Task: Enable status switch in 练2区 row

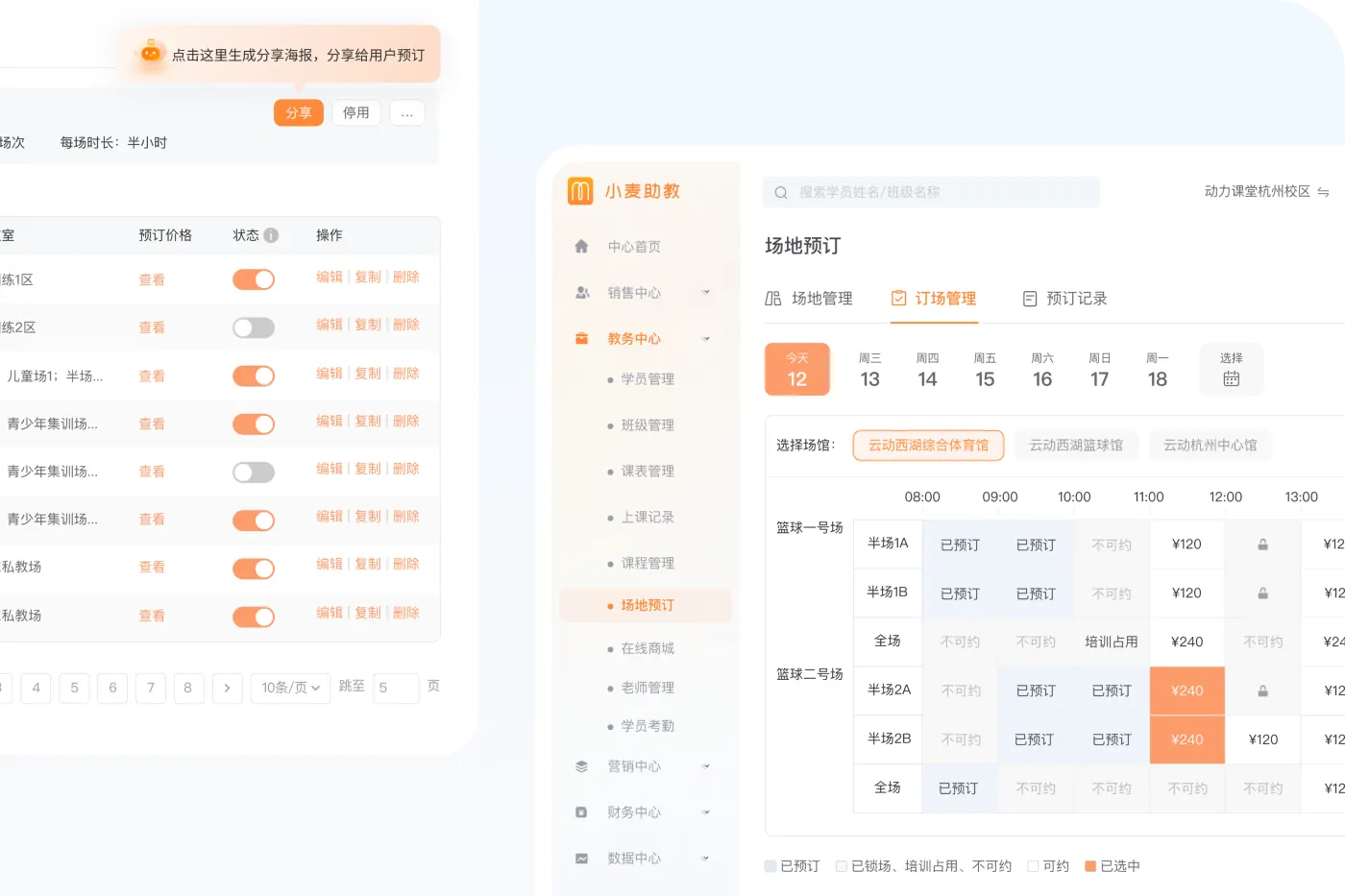Action: (x=254, y=327)
